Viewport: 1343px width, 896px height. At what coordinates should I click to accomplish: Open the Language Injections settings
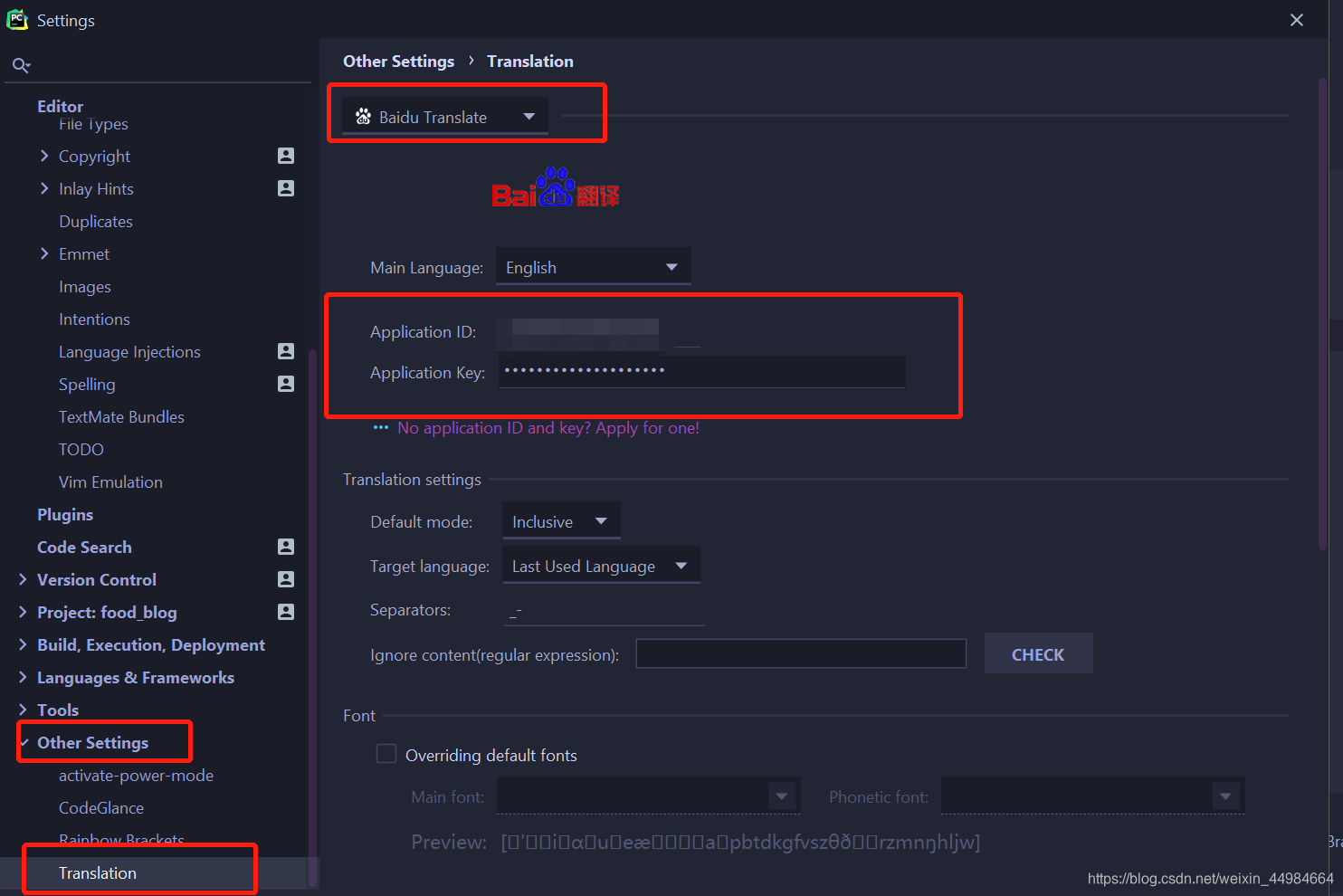[129, 351]
